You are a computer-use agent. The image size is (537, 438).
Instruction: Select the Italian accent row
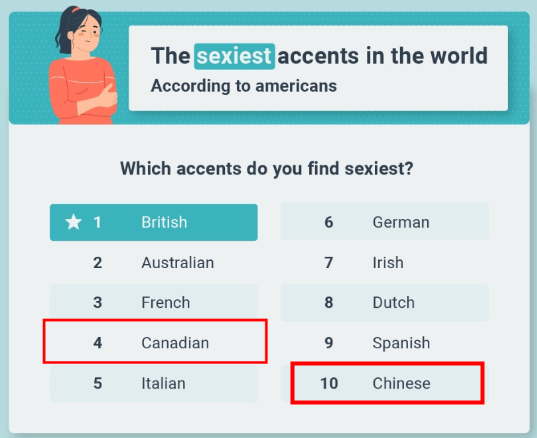pyautogui.click(x=154, y=383)
